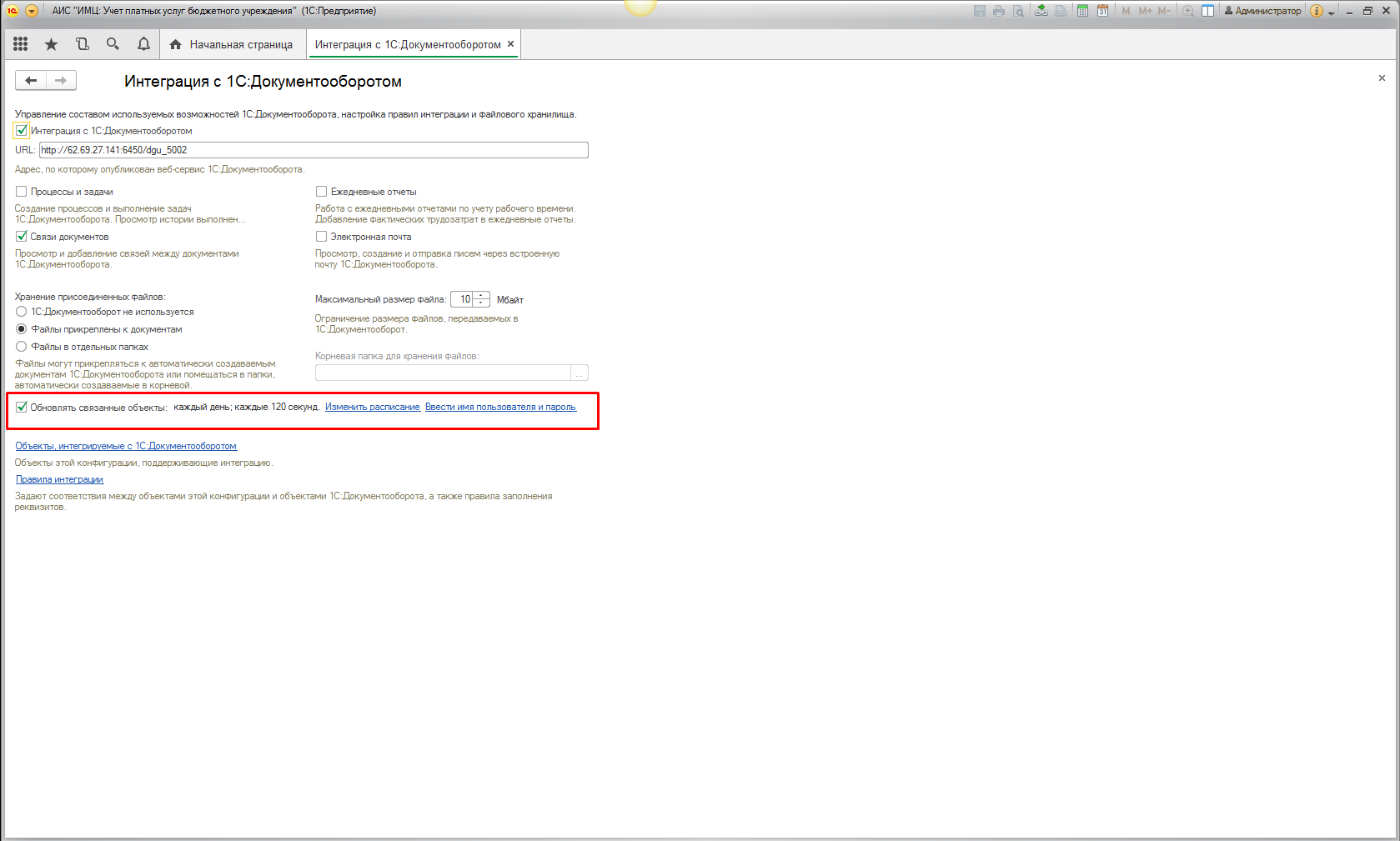Close the Интеграция с 1С:Документооборотом tab
The image size is (1400, 841).
[510, 44]
